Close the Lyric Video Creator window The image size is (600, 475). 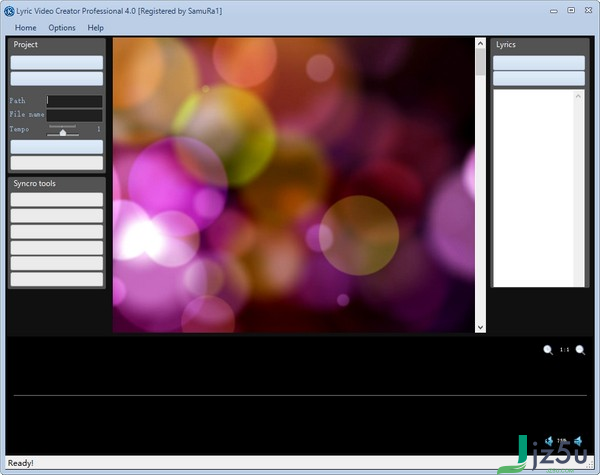click(589, 10)
